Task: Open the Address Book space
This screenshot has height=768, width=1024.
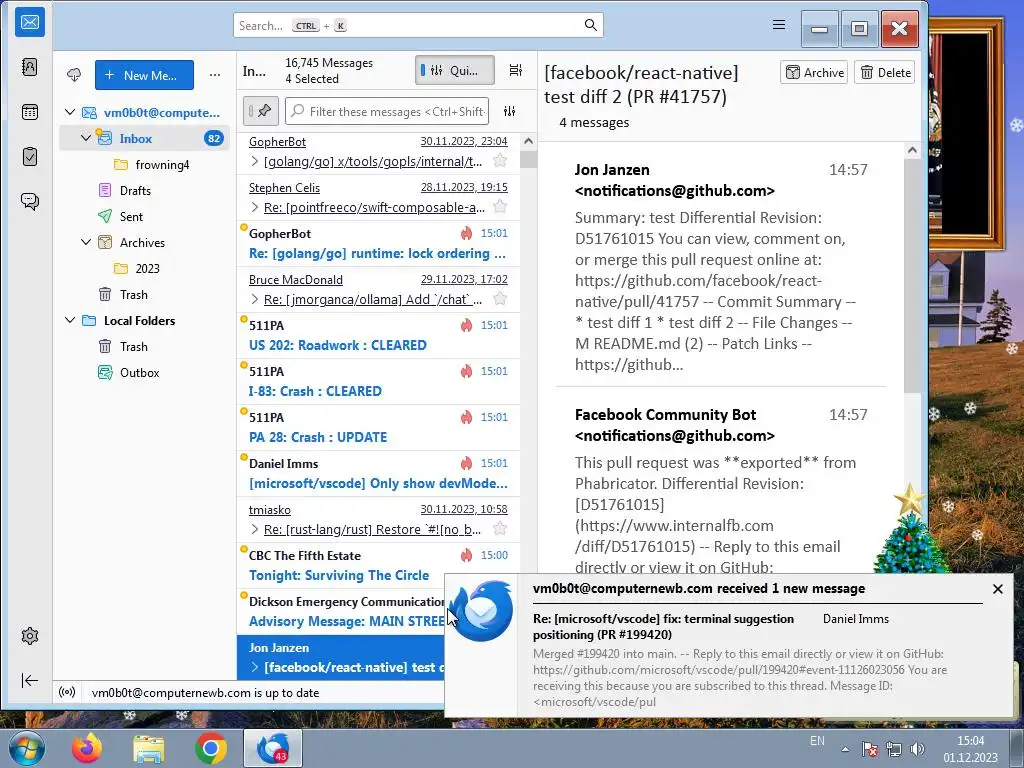Action: (30, 67)
